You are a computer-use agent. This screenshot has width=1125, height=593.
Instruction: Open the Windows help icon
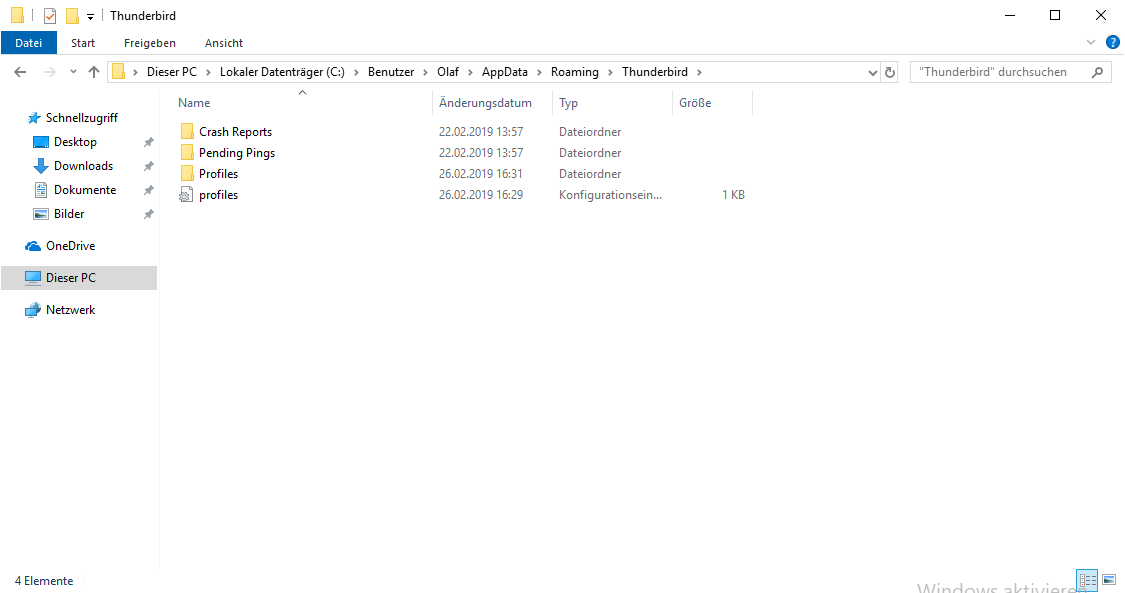pos(1113,42)
